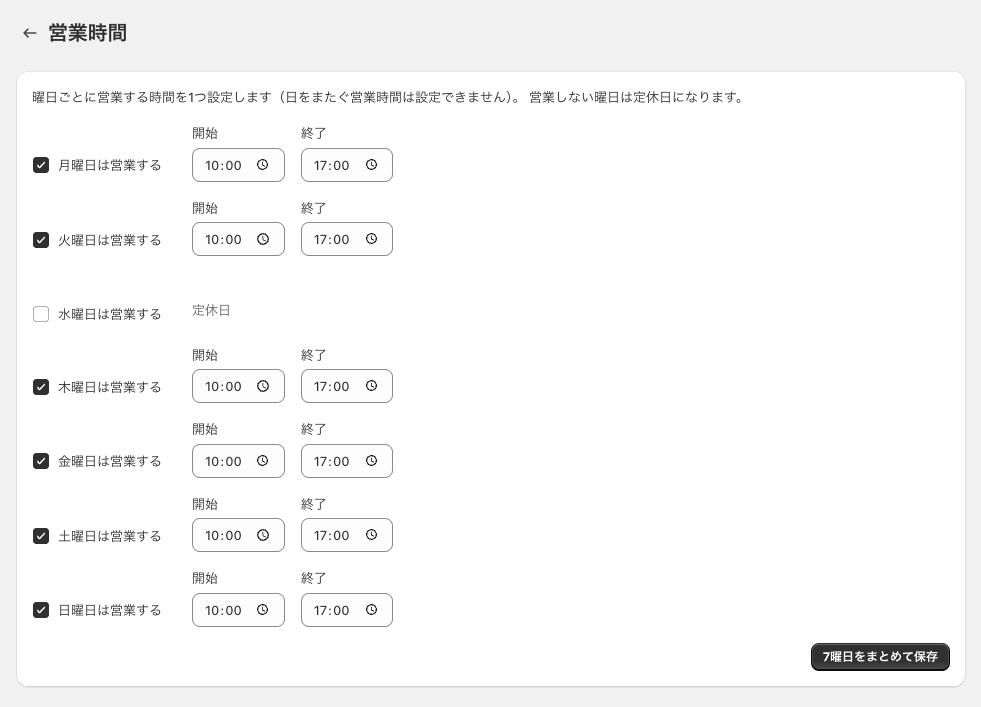Viewport: 981px width, 707px height.
Task: Click the 営業時間 page title
Action: (88, 33)
